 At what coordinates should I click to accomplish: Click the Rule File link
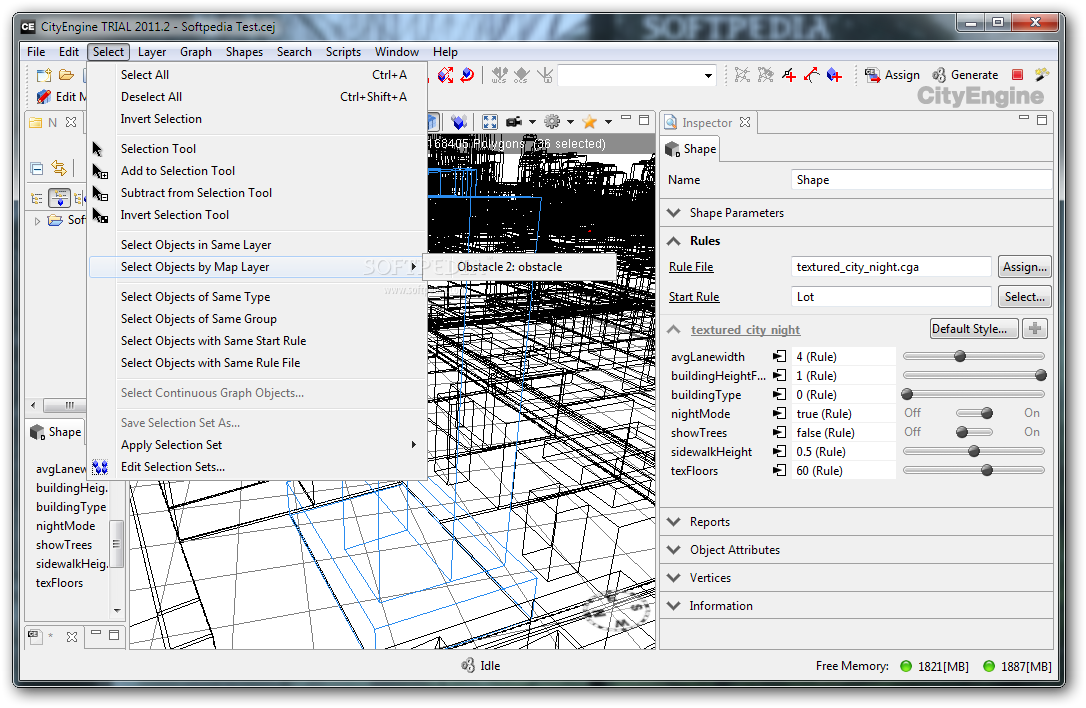coord(691,267)
